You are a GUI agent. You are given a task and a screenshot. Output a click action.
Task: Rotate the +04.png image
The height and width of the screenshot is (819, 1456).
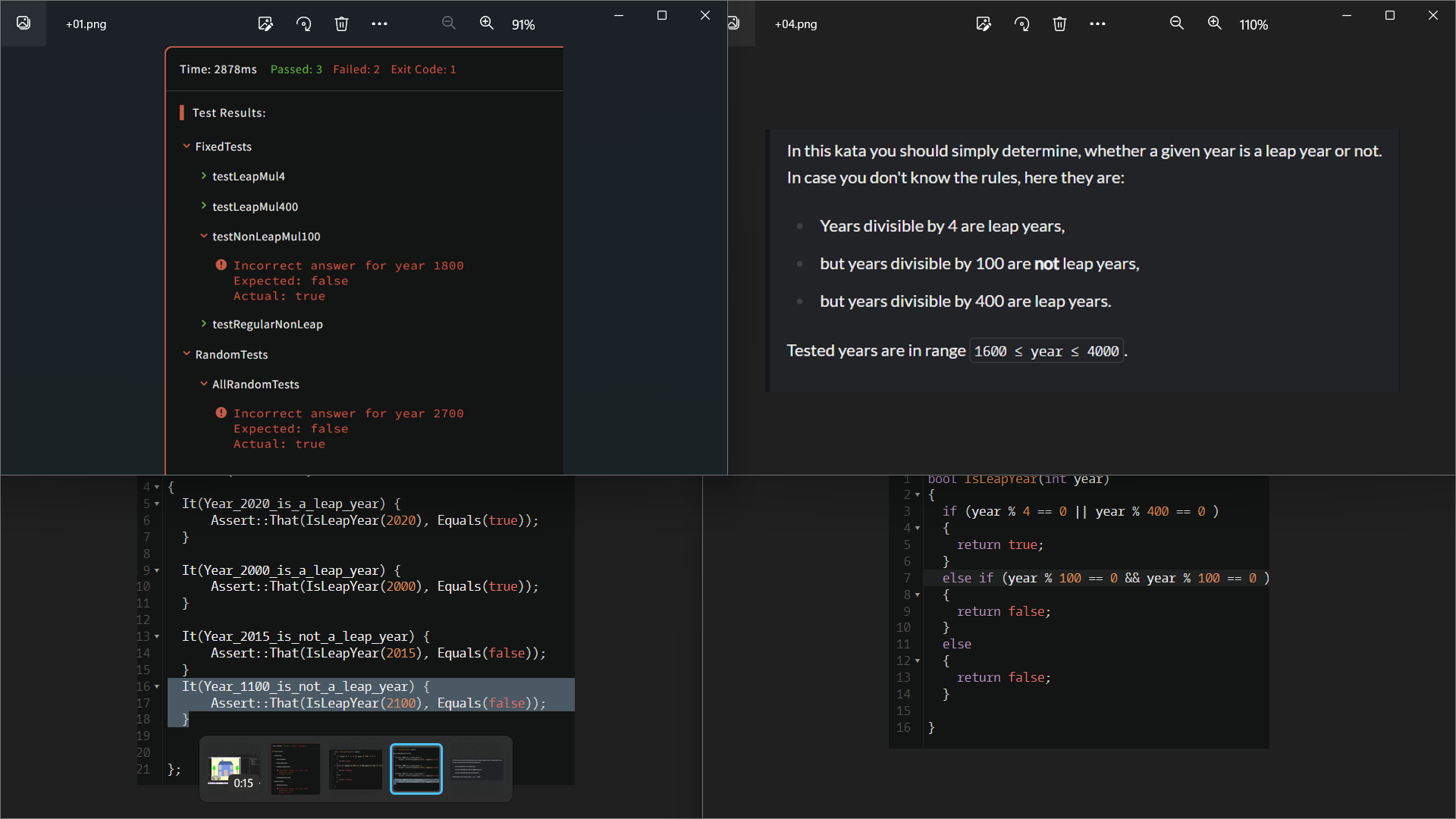click(x=1021, y=24)
